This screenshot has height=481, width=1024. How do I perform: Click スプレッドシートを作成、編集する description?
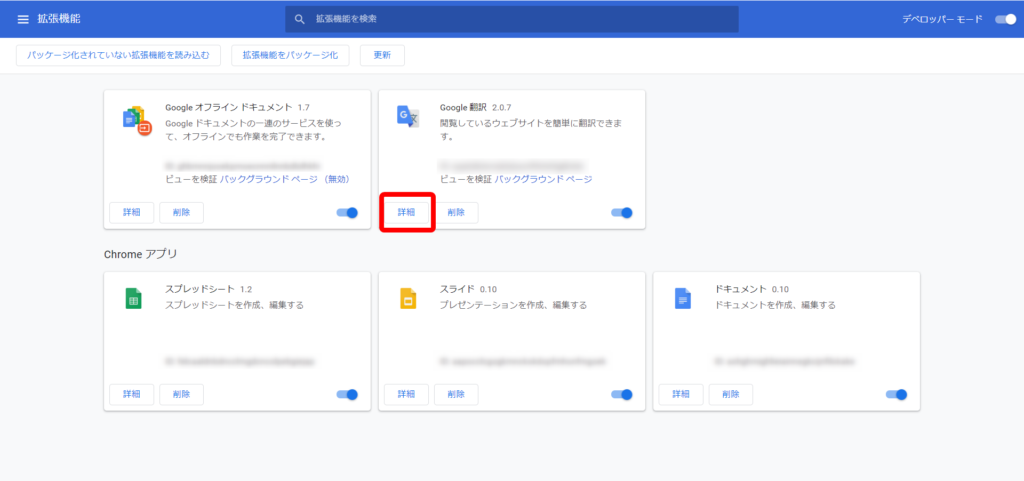pos(234,305)
